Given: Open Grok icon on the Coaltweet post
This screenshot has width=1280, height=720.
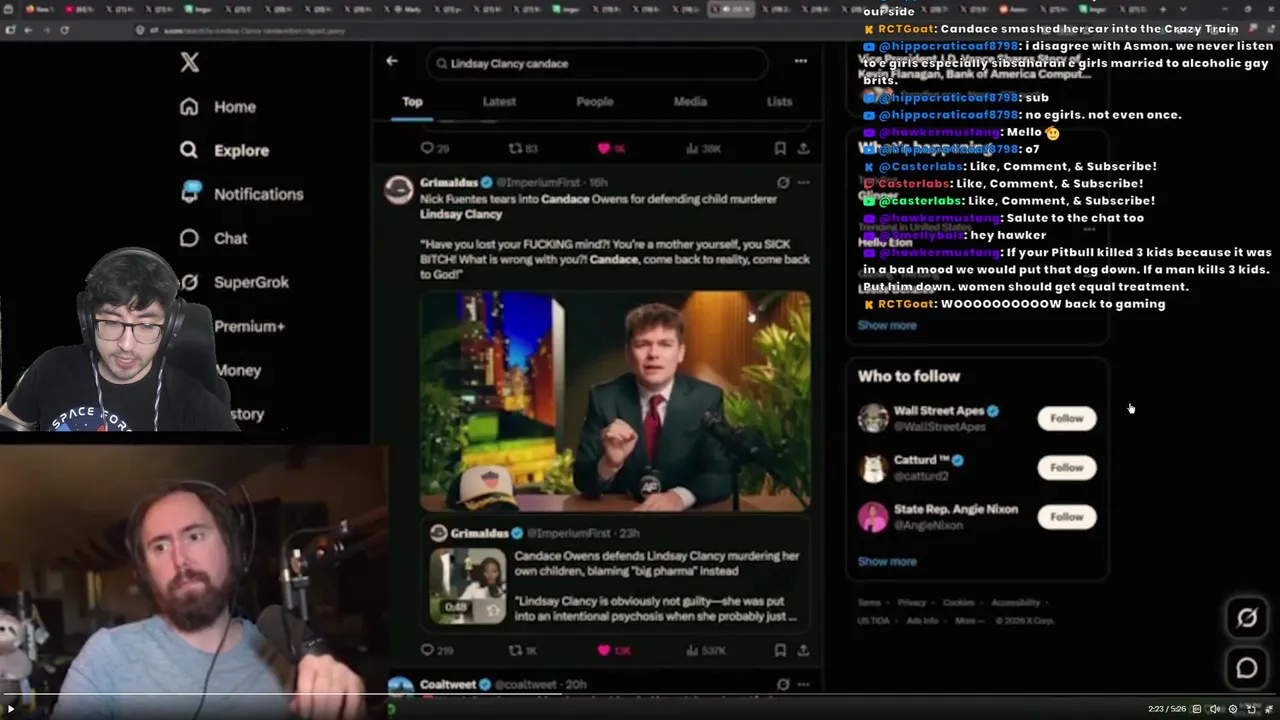Looking at the screenshot, I should (783, 685).
